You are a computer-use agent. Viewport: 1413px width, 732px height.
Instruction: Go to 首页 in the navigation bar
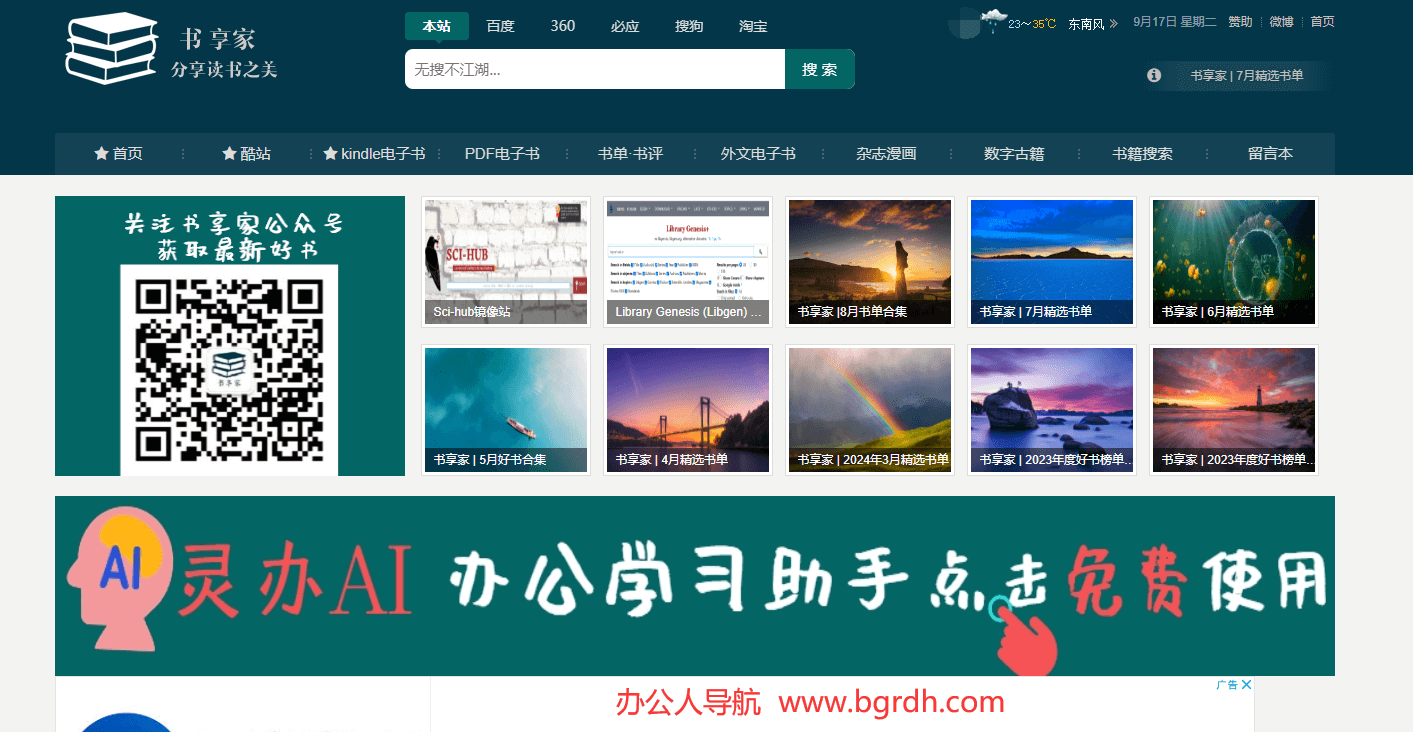pos(118,154)
